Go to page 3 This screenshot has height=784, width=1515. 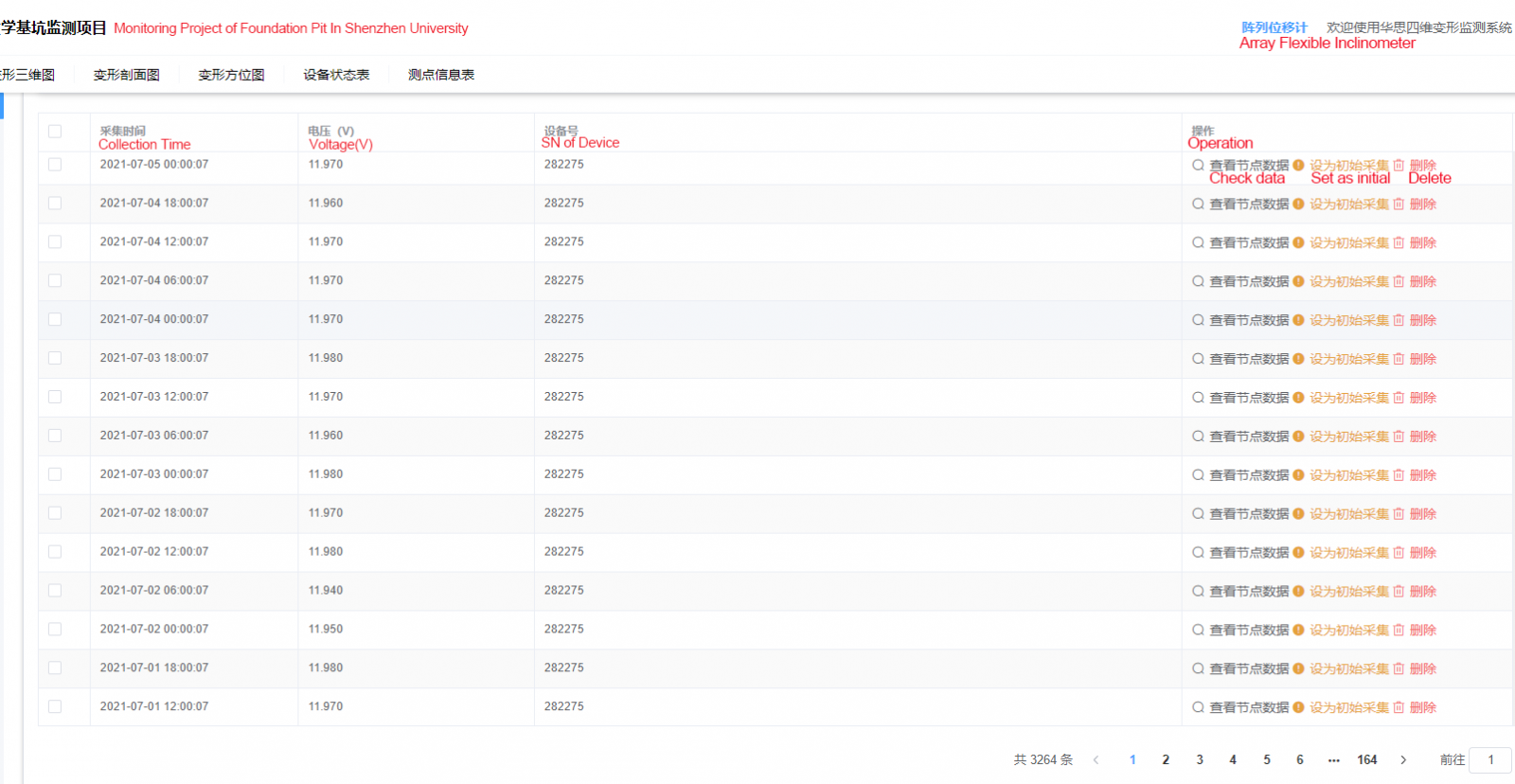(1200, 759)
